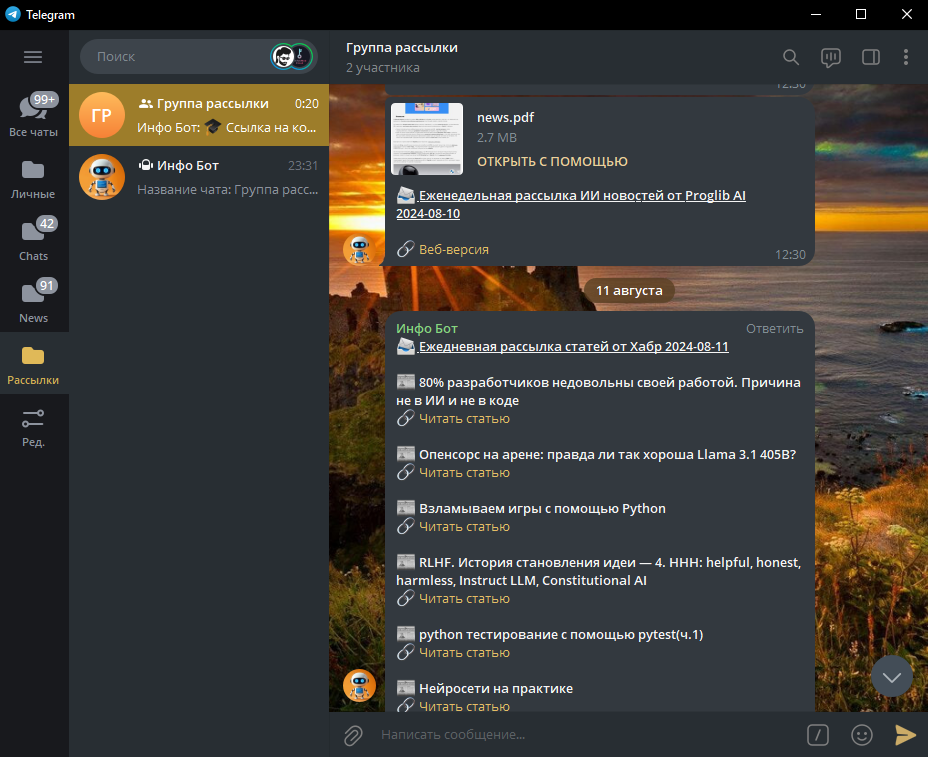Open the three-dot chat options menu

click(x=906, y=57)
